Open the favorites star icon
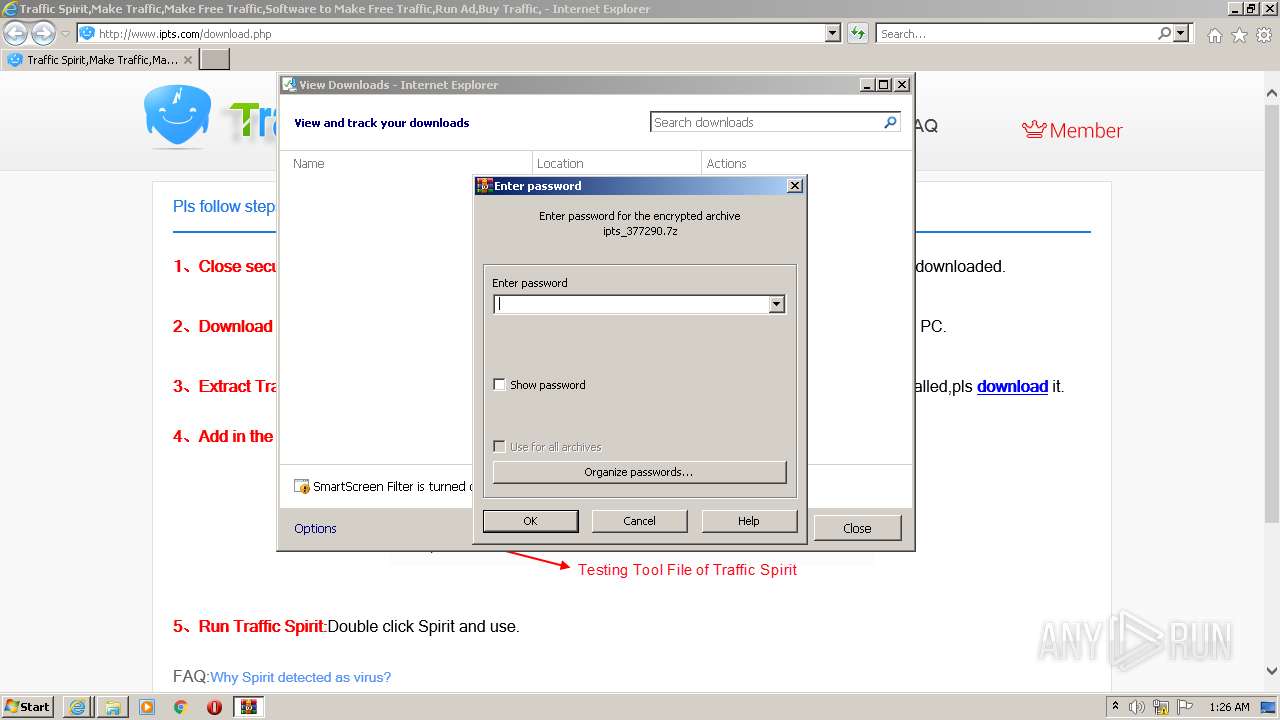The height and width of the screenshot is (720, 1280). click(x=1239, y=35)
